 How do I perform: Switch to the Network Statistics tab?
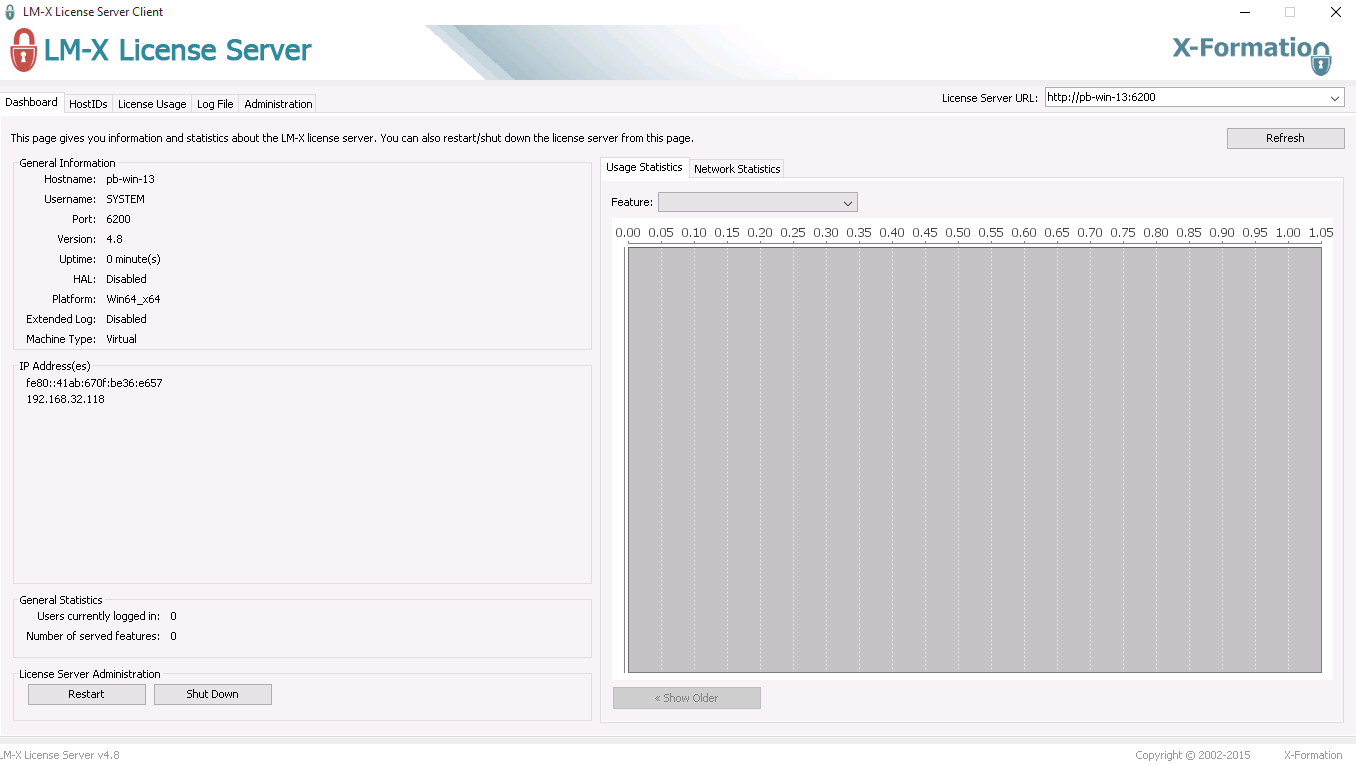coord(737,169)
